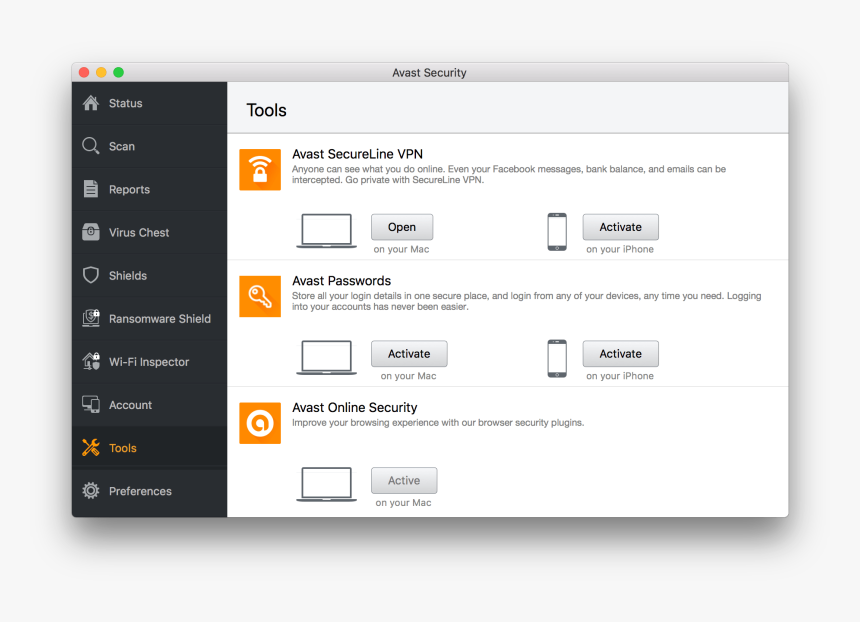
Task: Click the "Store all your login details" description
Action: (526, 301)
